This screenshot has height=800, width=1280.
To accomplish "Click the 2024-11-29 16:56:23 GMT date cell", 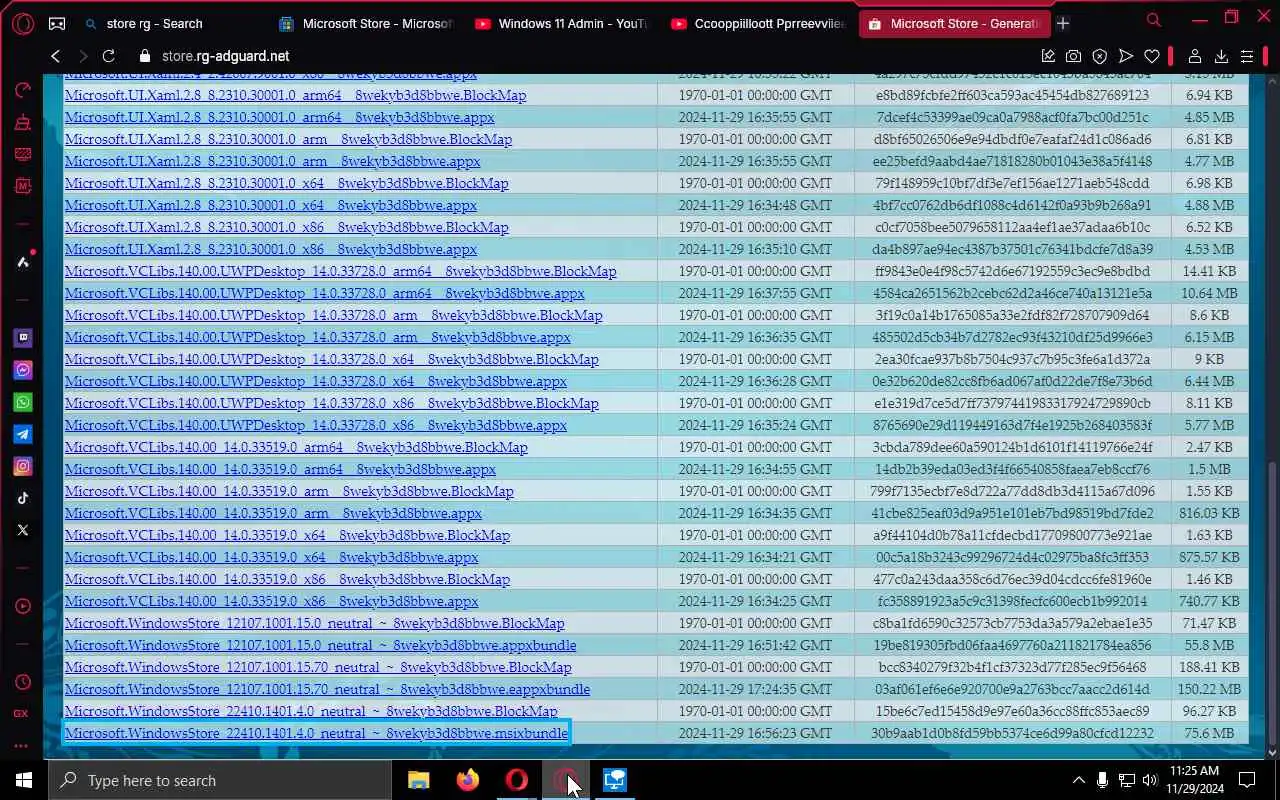I will [755, 733].
